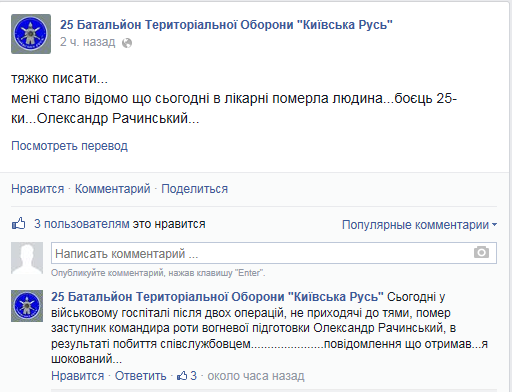The height and width of the screenshot is (392, 512).
Task: Open the commenter page avatar thumbnail
Action: 27,306
